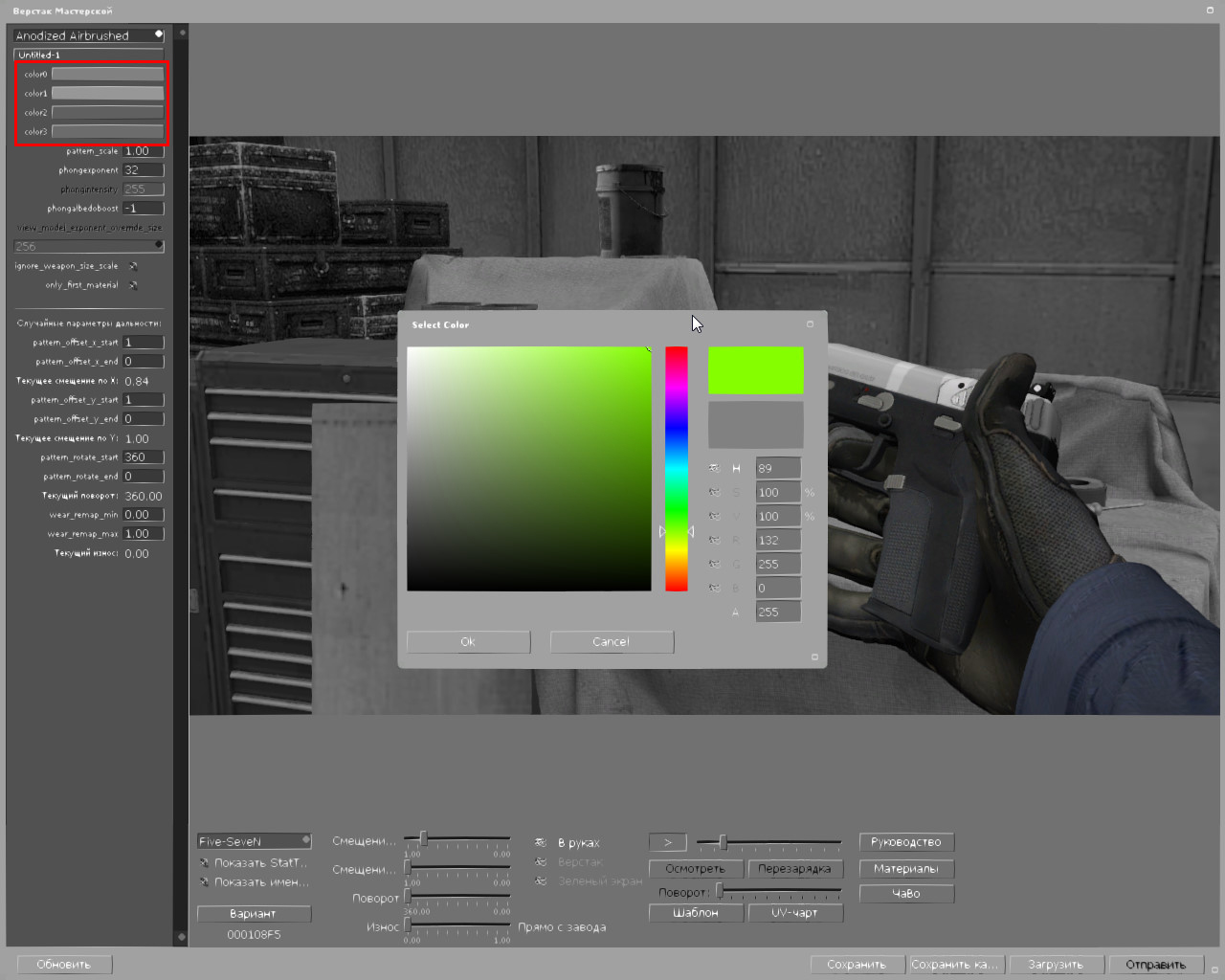
Task: Select the B radio button in Select Color
Action: pyautogui.click(x=714, y=588)
